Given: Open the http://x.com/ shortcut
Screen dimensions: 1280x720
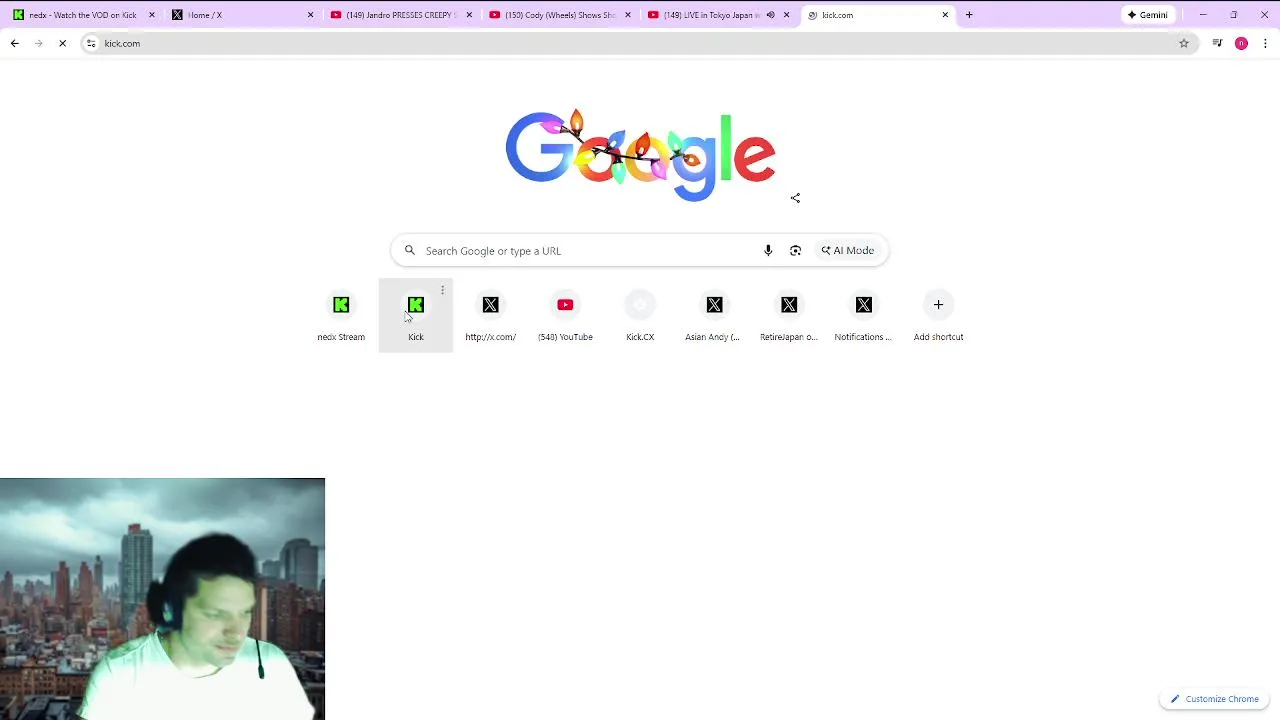Looking at the screenshot, I should [x=490, y=315].
